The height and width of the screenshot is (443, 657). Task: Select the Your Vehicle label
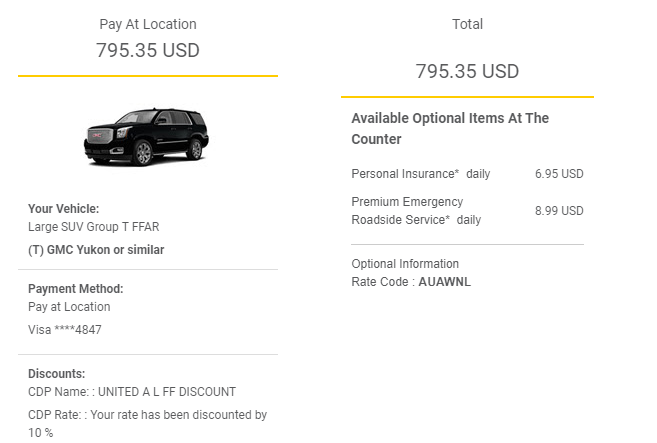(64, 209)
